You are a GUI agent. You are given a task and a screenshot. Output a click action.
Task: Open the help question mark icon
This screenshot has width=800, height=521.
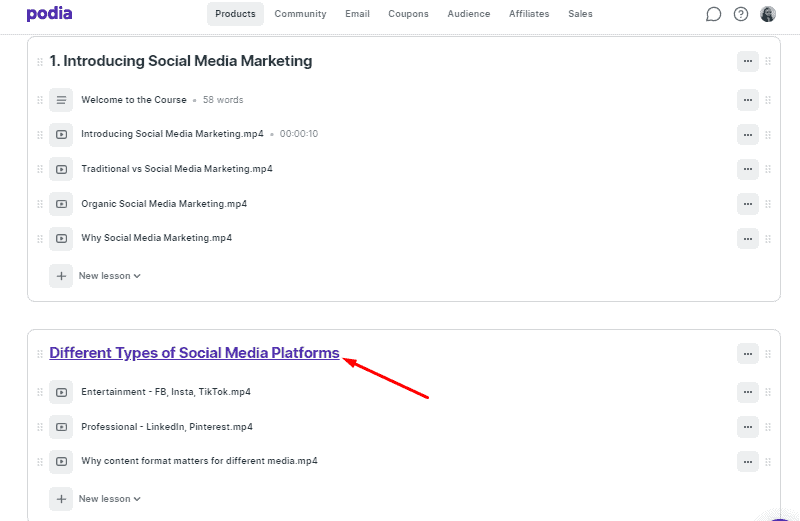pos(741,14)
